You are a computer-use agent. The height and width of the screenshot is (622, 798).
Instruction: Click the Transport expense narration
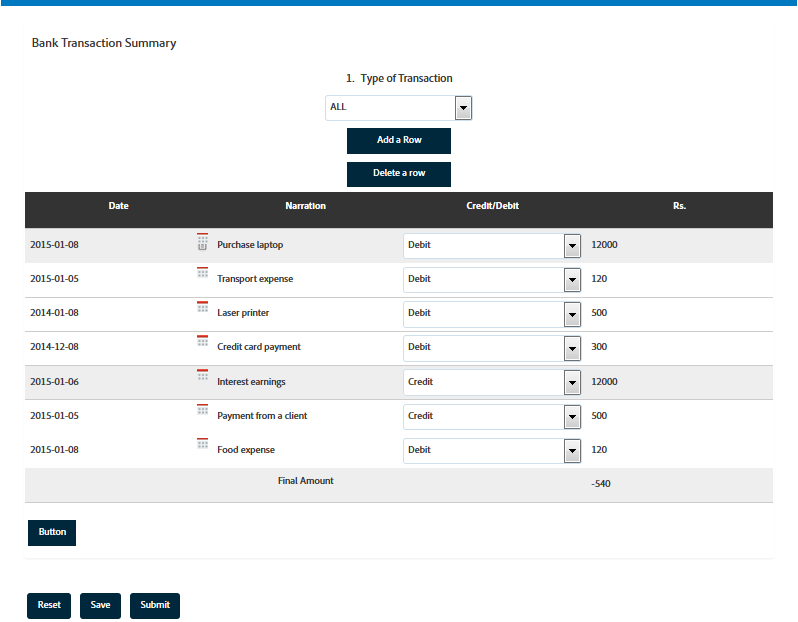255,279
